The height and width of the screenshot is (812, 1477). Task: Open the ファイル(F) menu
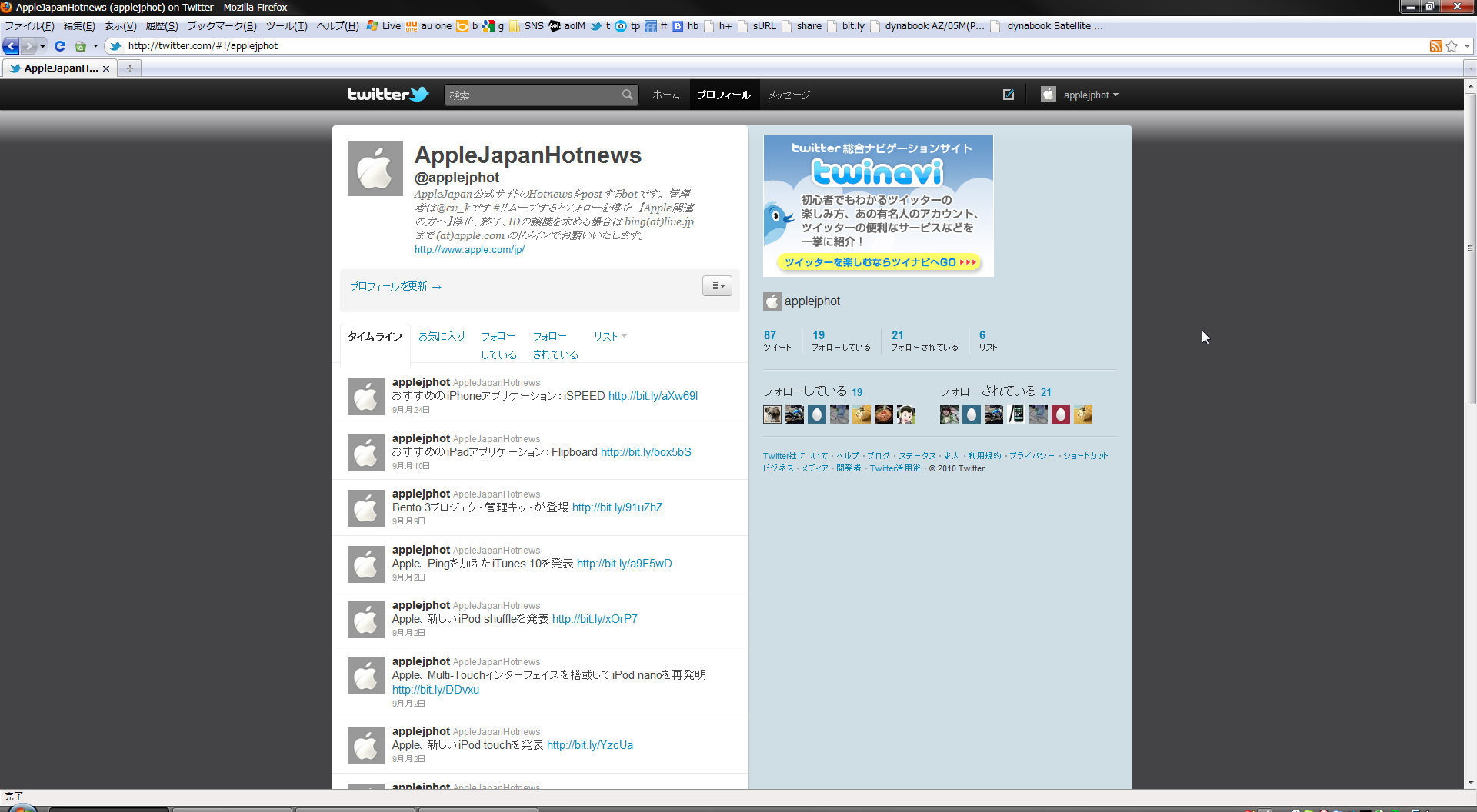[29, 25]
